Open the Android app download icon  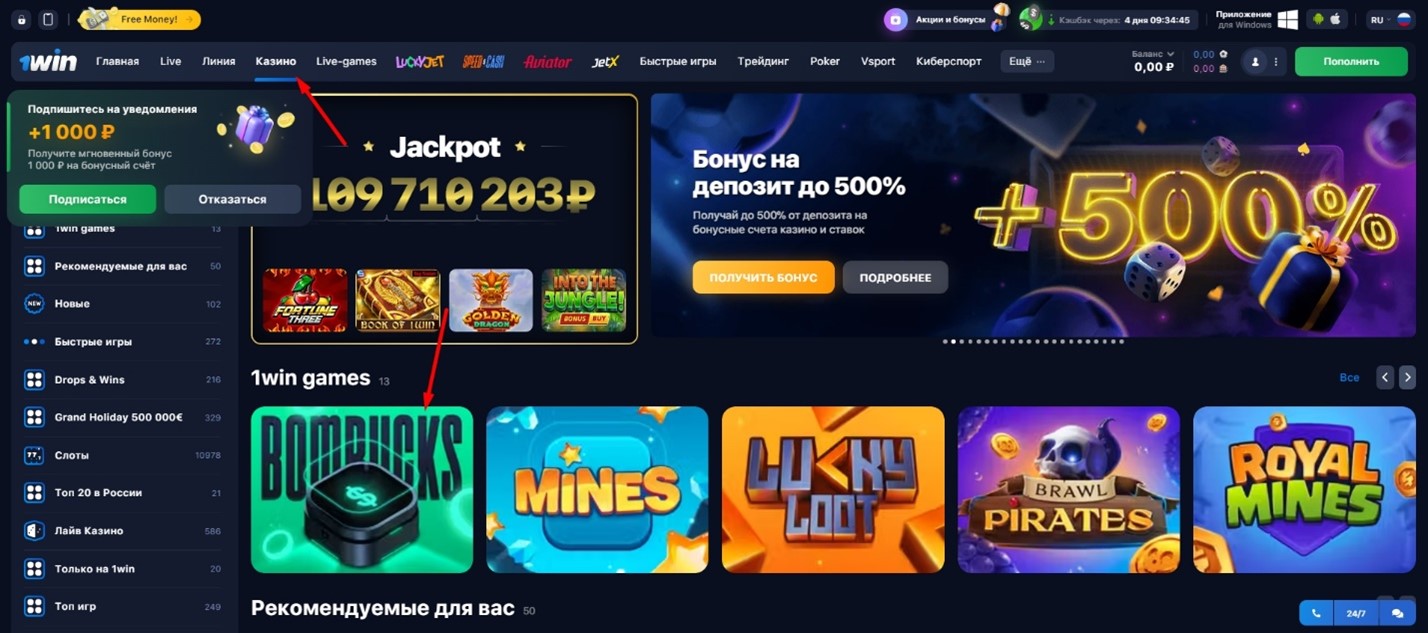pos(1317,19)
